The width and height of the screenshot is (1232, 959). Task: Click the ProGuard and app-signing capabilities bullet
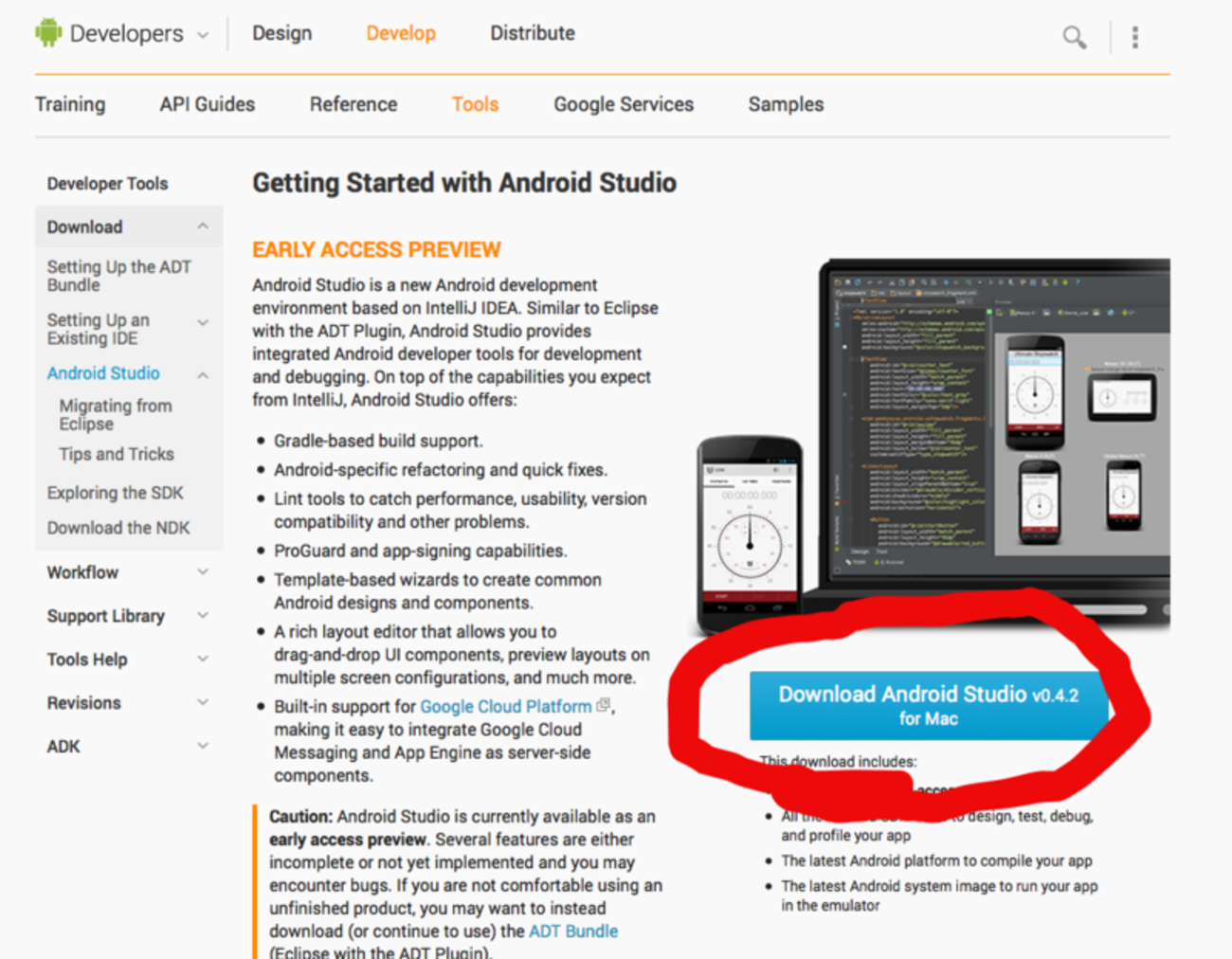tap(421, 551)
